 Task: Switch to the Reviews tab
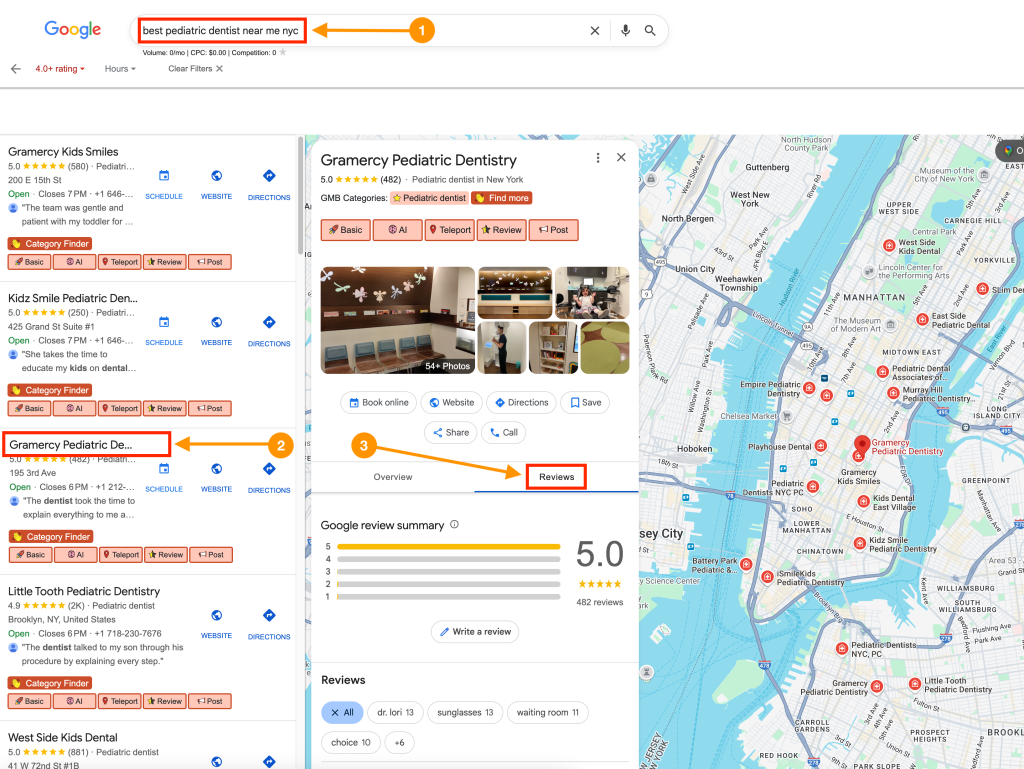[556, 477]
